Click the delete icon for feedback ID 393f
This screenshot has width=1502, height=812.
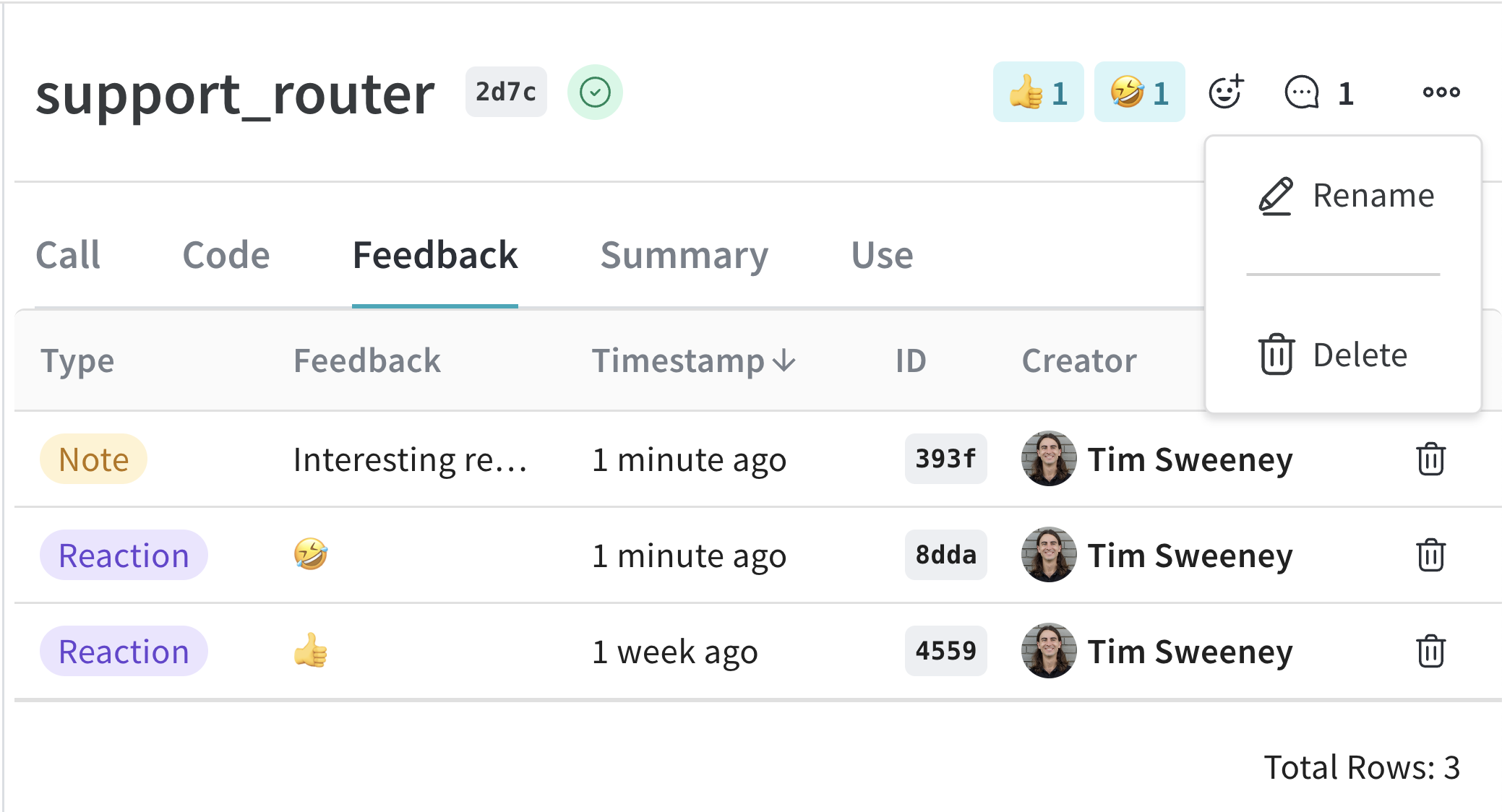point(1432,459)
